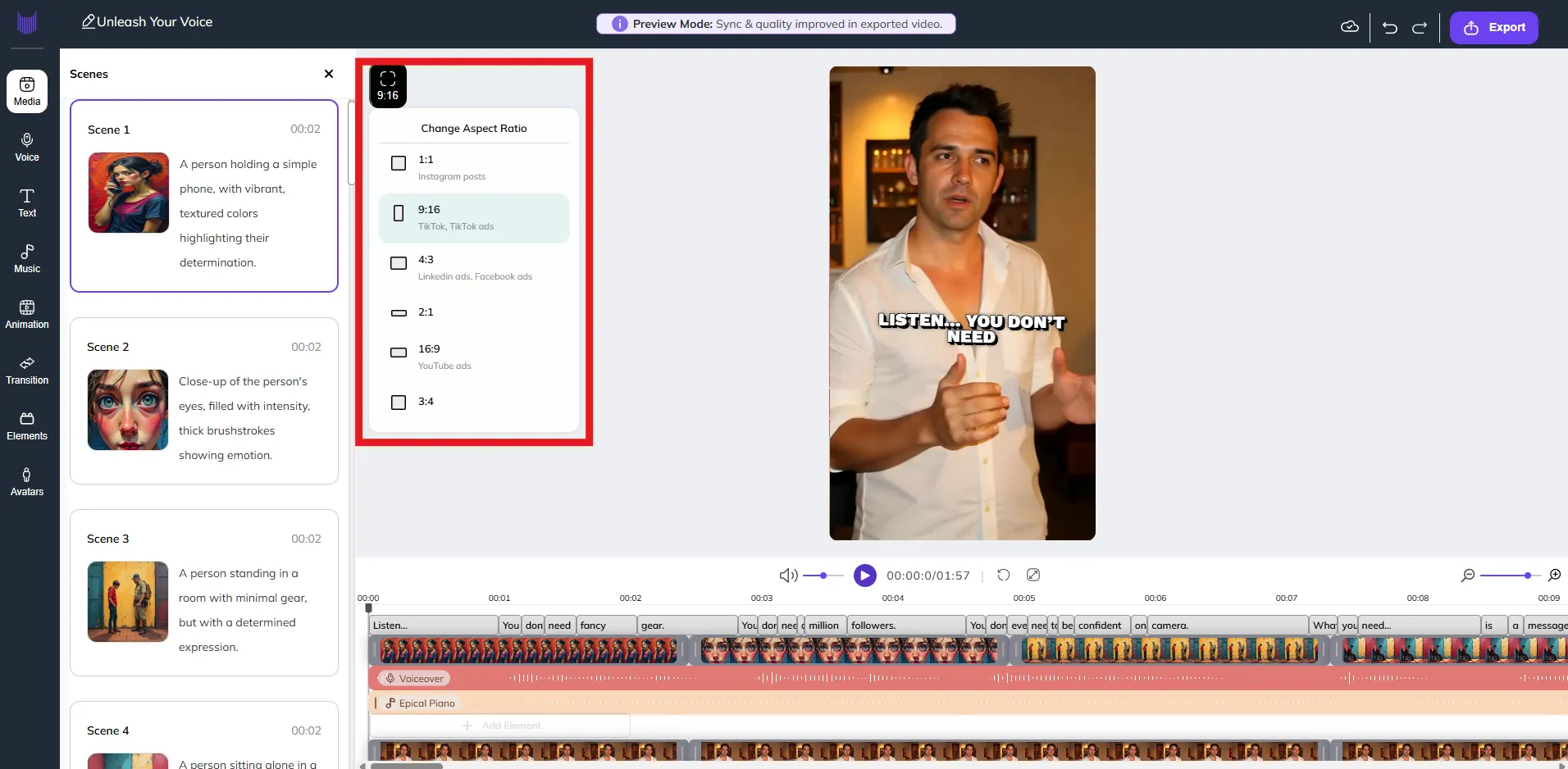1568x769 pixels.
Task: Click the Scene 1 description text
Action: tap(248, 213)
